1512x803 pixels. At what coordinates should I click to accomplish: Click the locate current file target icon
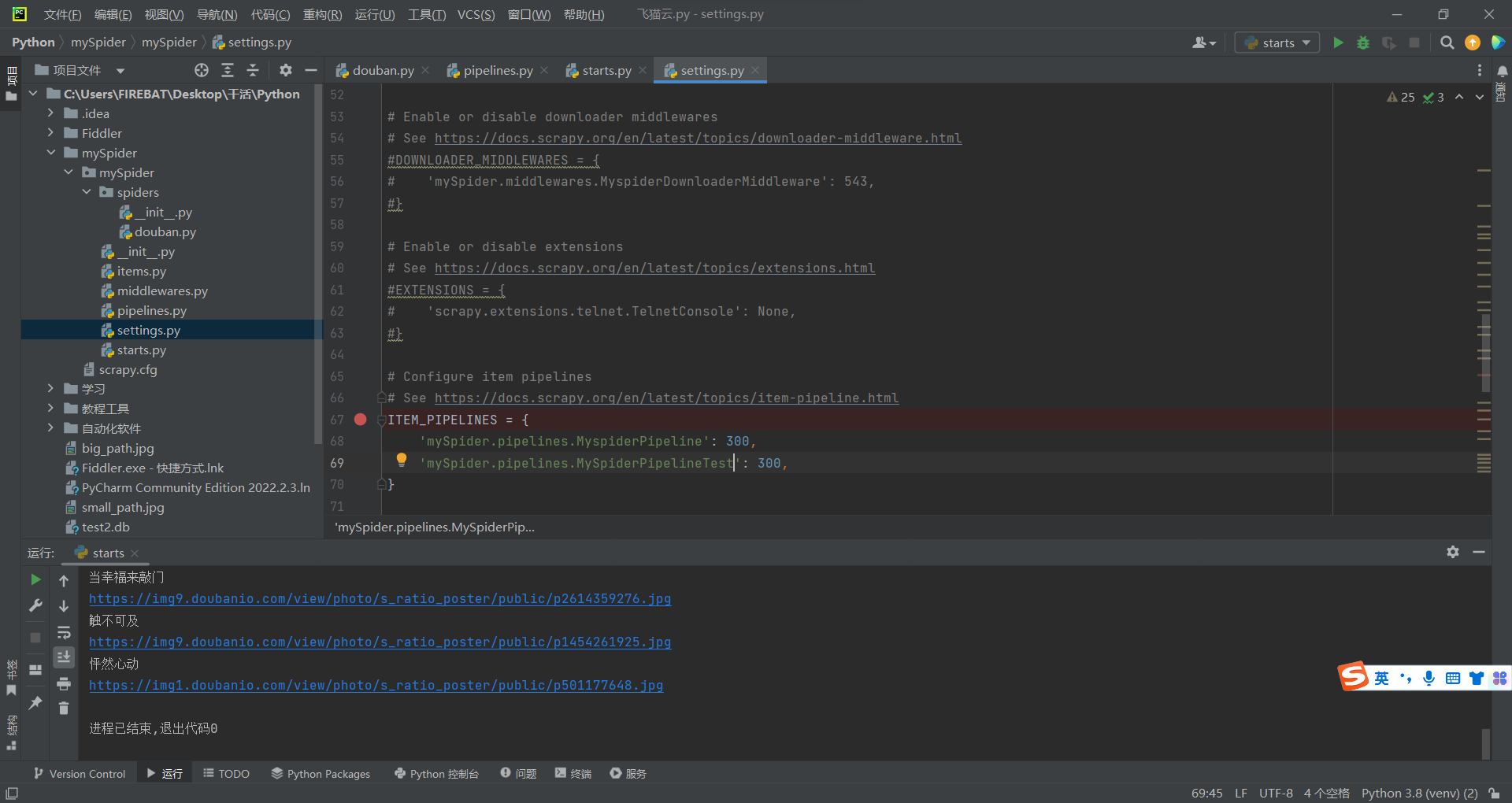202,70
